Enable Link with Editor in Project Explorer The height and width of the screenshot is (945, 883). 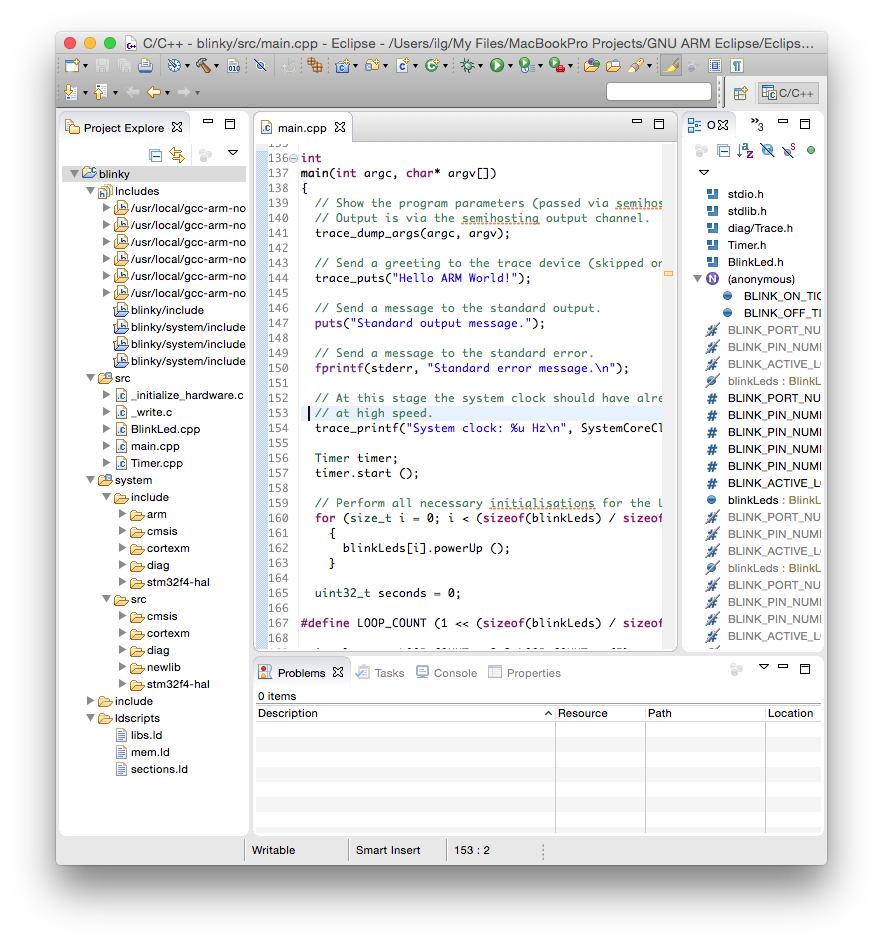[177, 155]
